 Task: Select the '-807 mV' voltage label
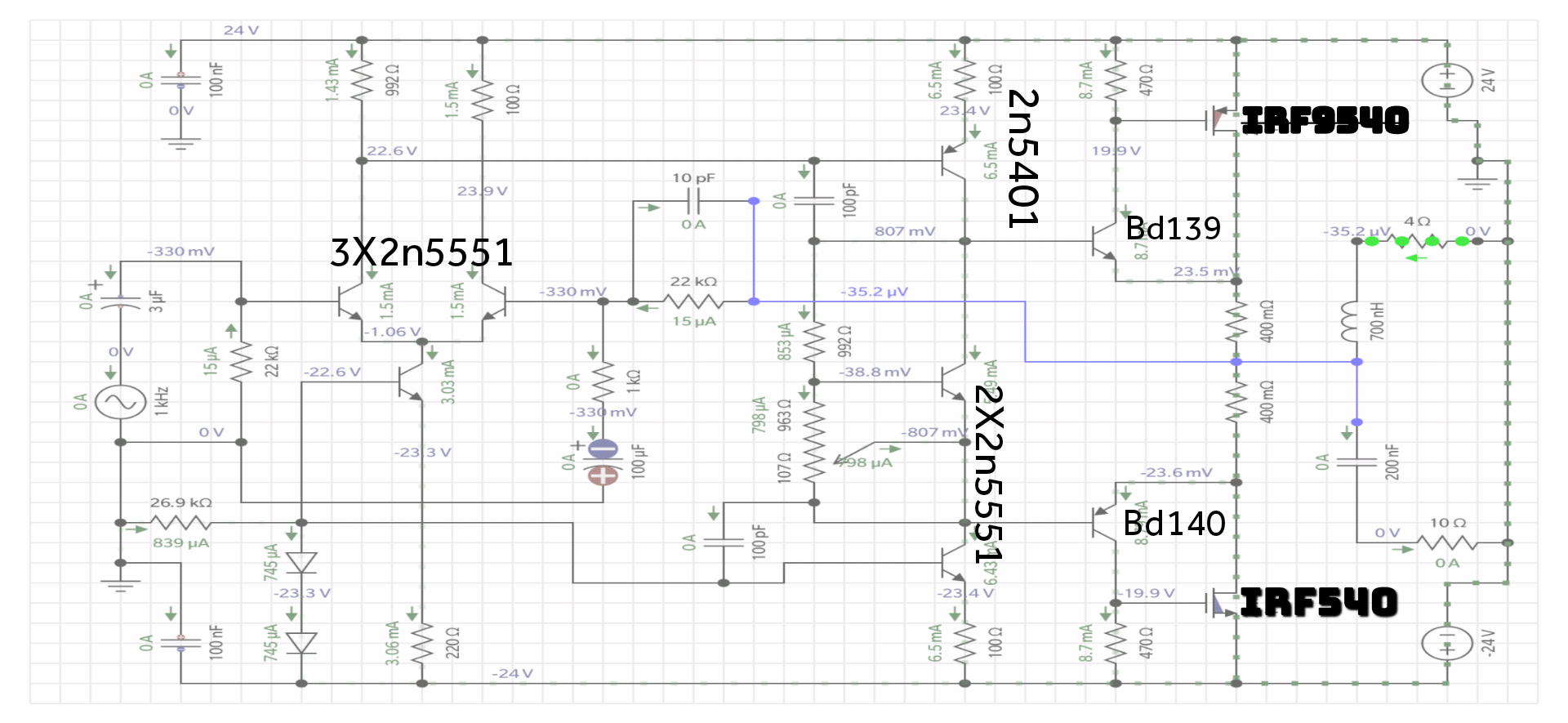click(x=935, y=432)
